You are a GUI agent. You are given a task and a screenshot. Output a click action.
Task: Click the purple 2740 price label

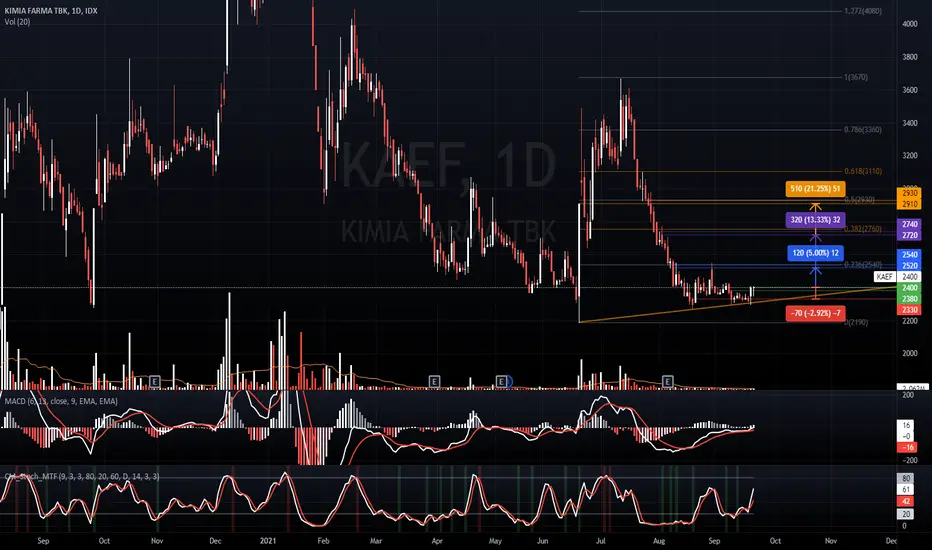click(x=909, y=224)
